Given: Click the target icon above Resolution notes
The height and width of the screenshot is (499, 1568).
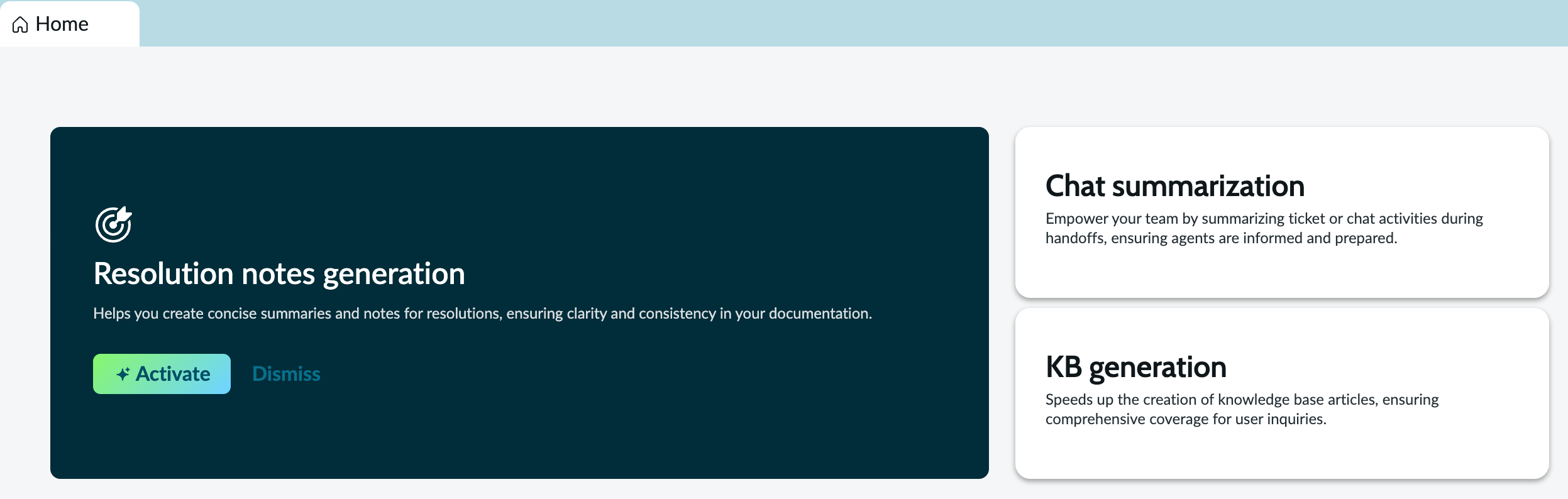Looking at the screenshot, I should 113,224.
